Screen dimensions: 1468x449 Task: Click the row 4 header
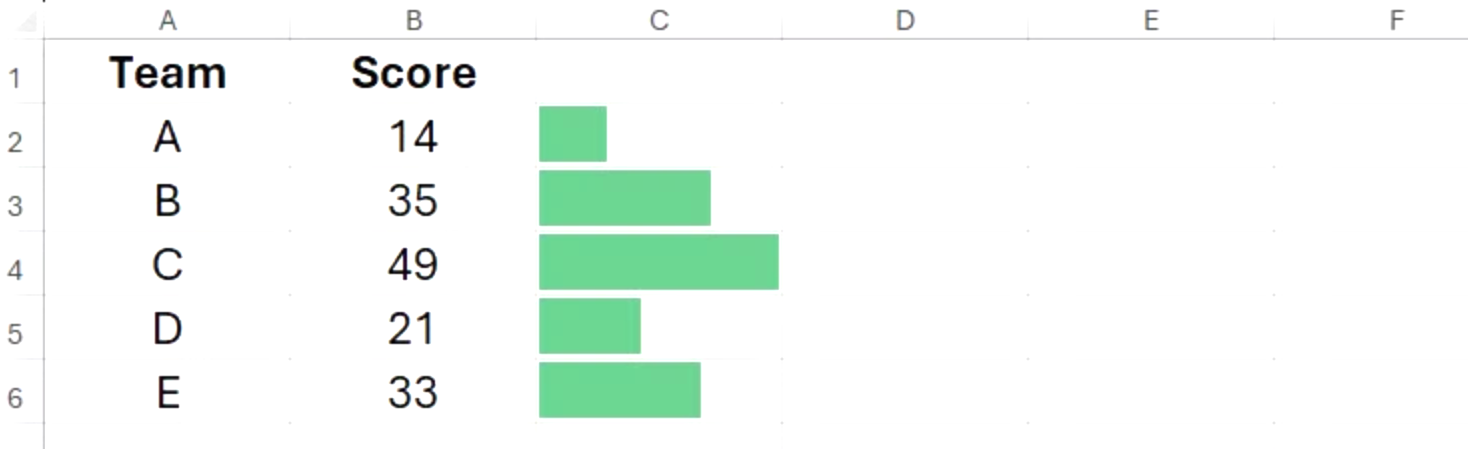[x=15, y=268]
